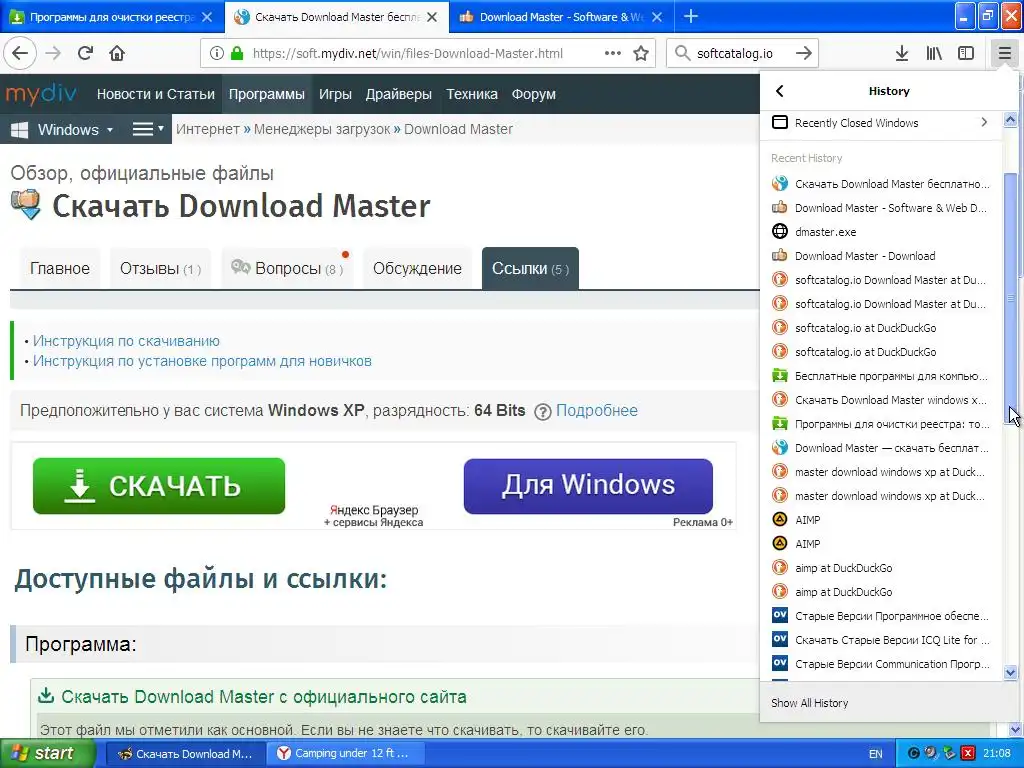This screenshot has height=768, width=1024.
Task: Open Программы menu item
Action: click(x=266, y=94)
